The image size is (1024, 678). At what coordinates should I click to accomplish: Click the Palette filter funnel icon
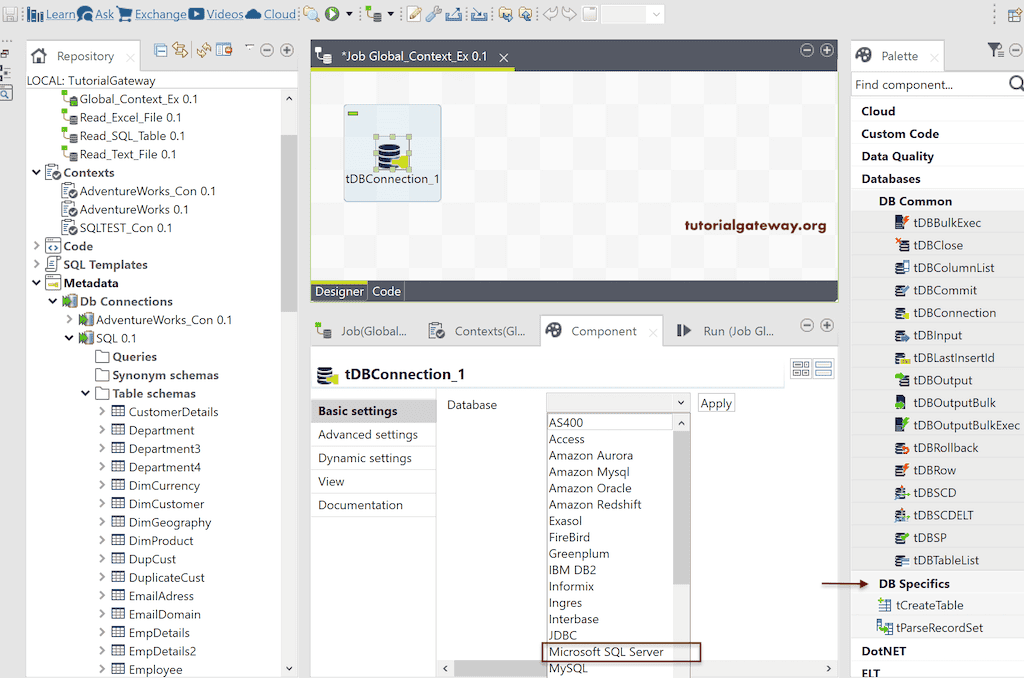996,49
